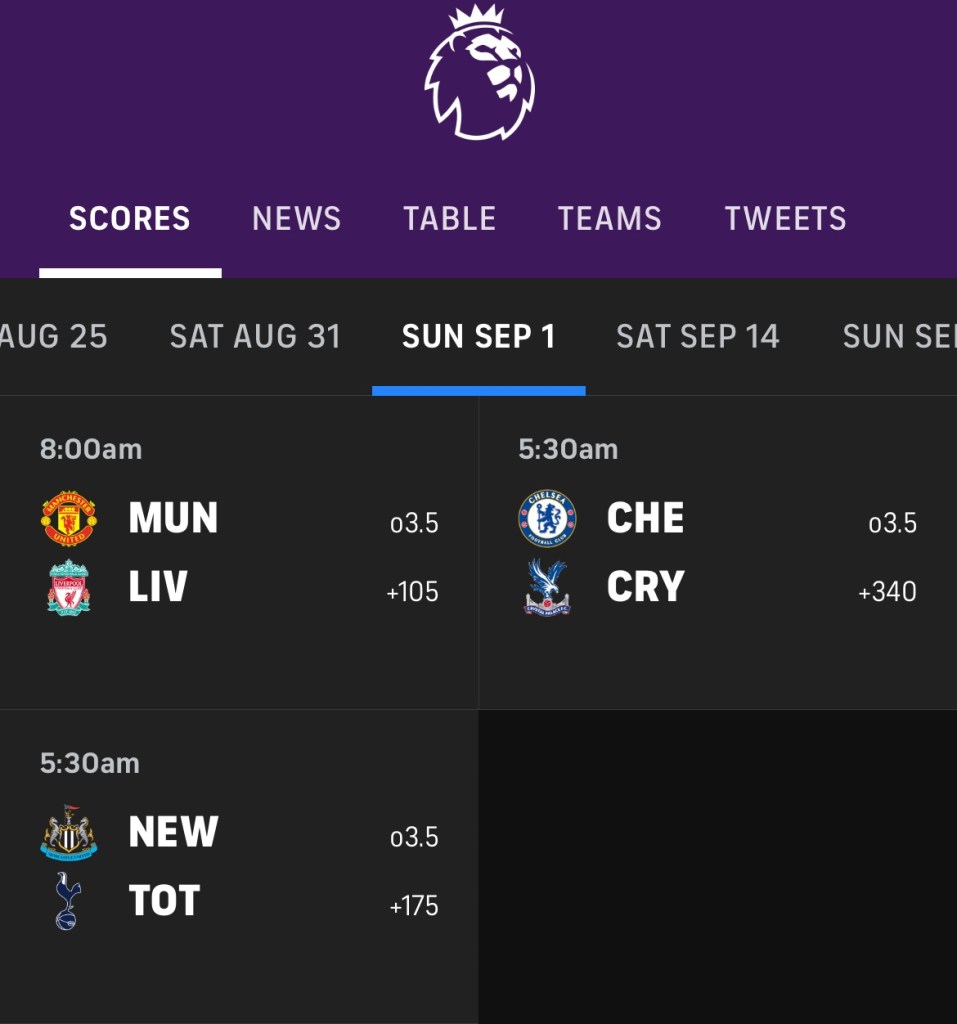This screenshot has height=1024, width=957.
Task: Switch to the News tab
Action: [296, 219]
